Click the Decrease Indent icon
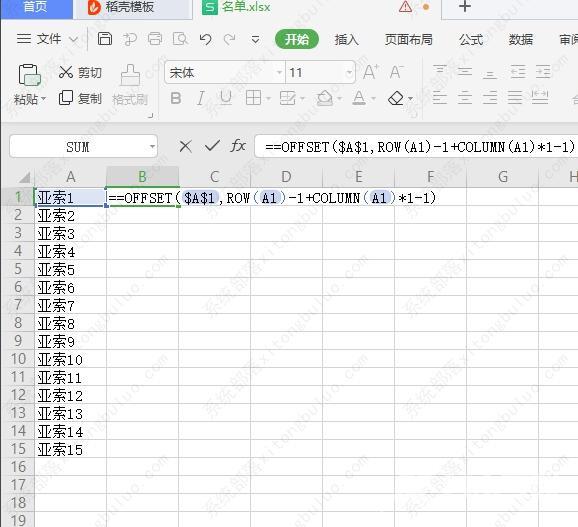This screenshot has width=578, height=527. 518,71
